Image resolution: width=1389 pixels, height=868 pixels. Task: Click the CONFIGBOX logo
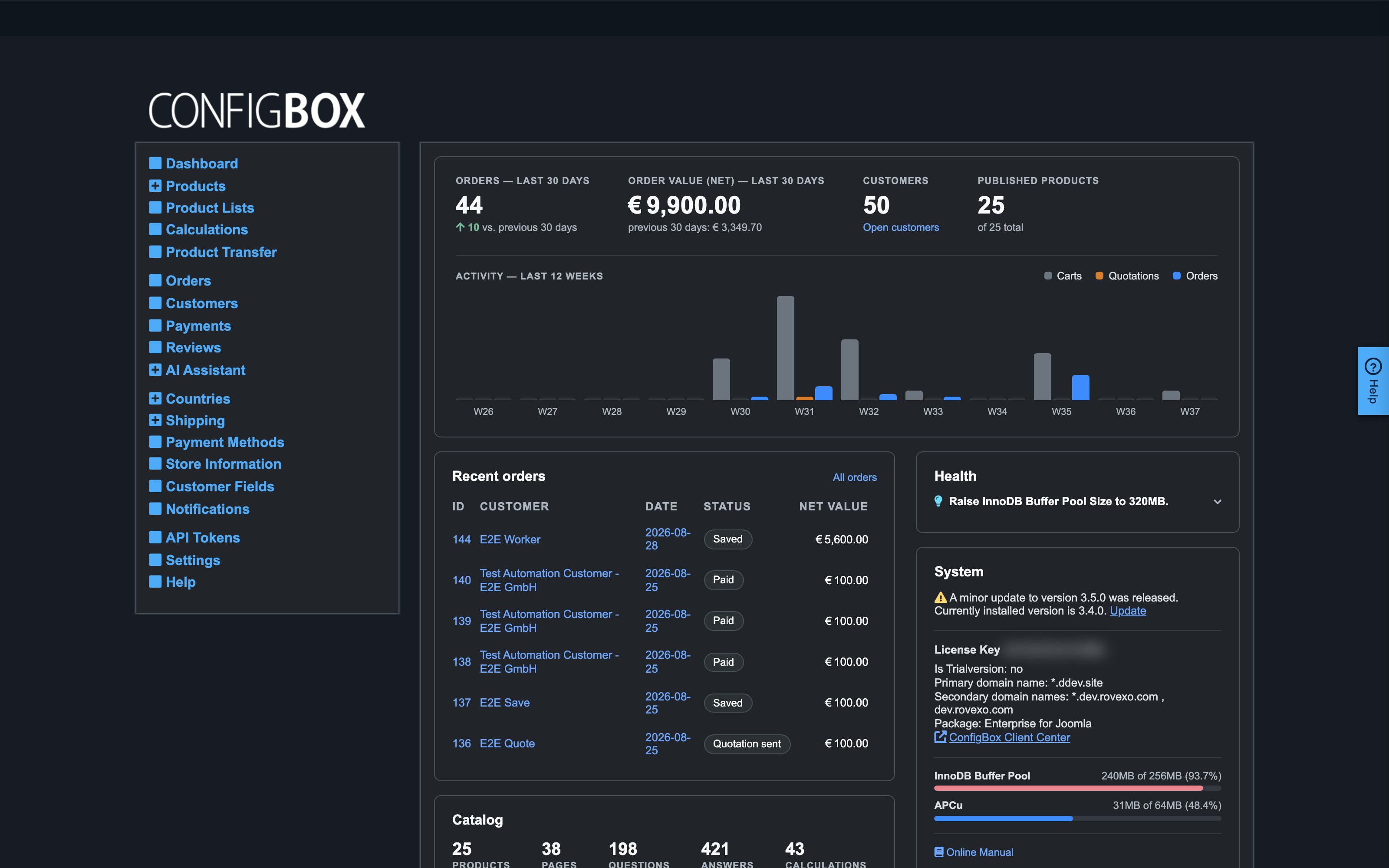(x=257, y=110)
